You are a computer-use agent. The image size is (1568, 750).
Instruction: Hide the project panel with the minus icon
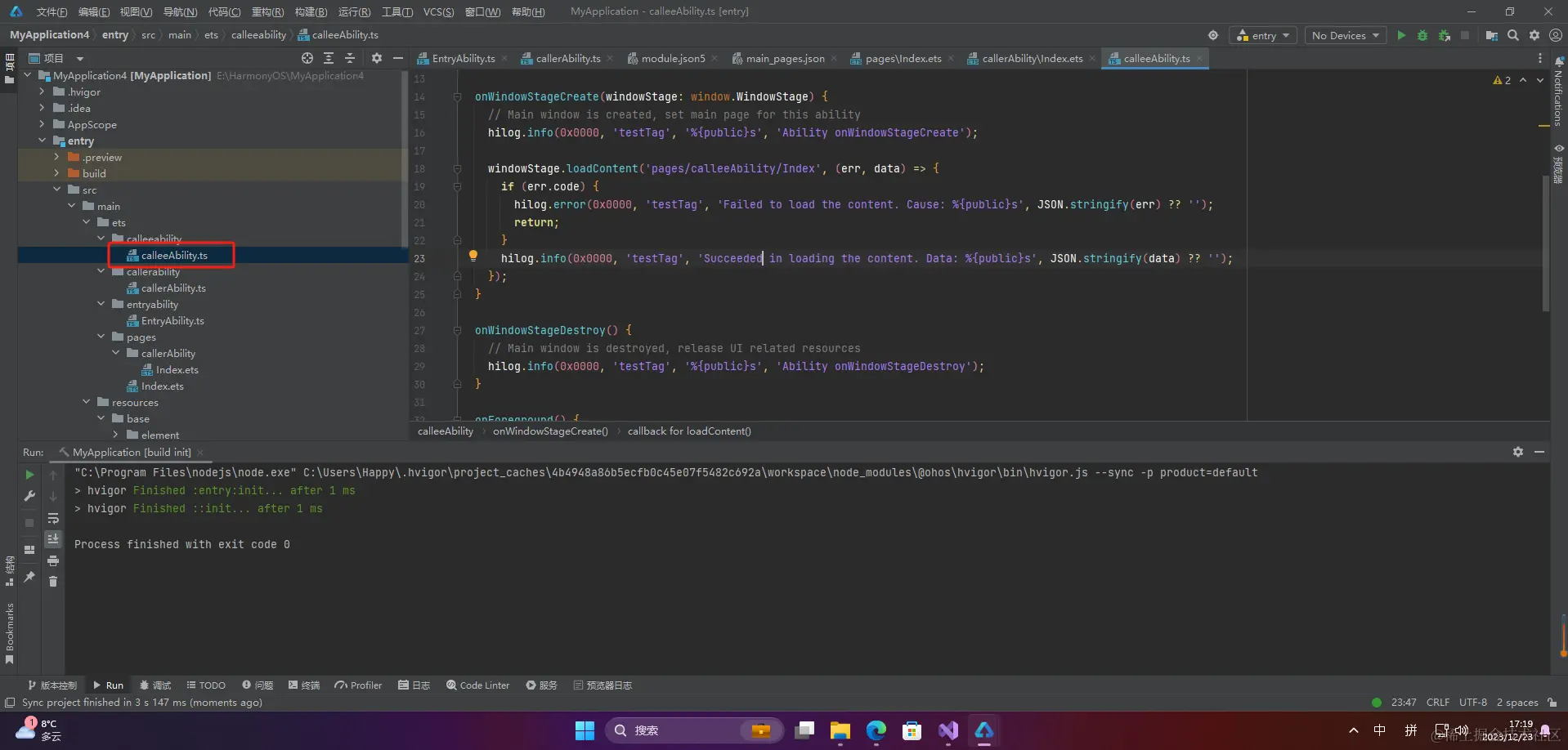coord(398,58)
